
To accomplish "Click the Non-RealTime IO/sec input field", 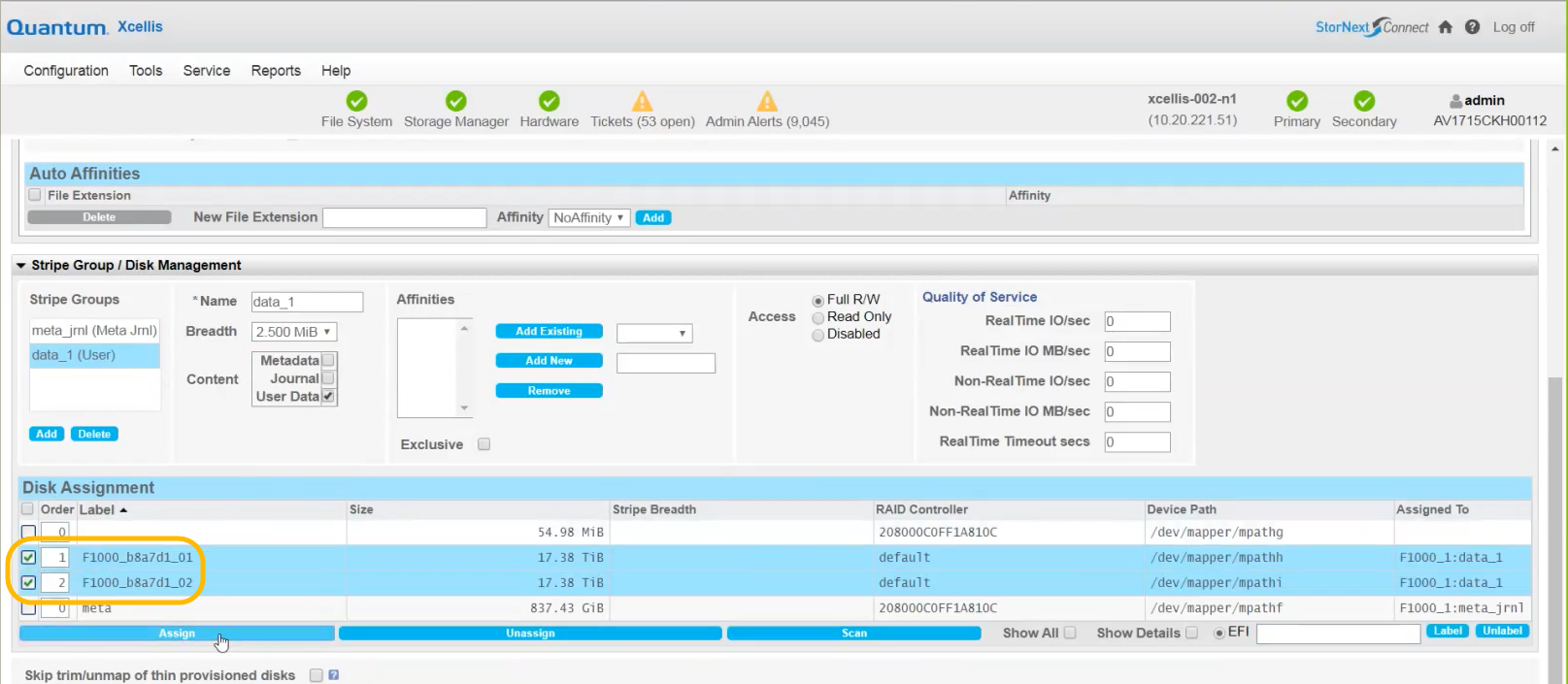I will (1138, 381).
